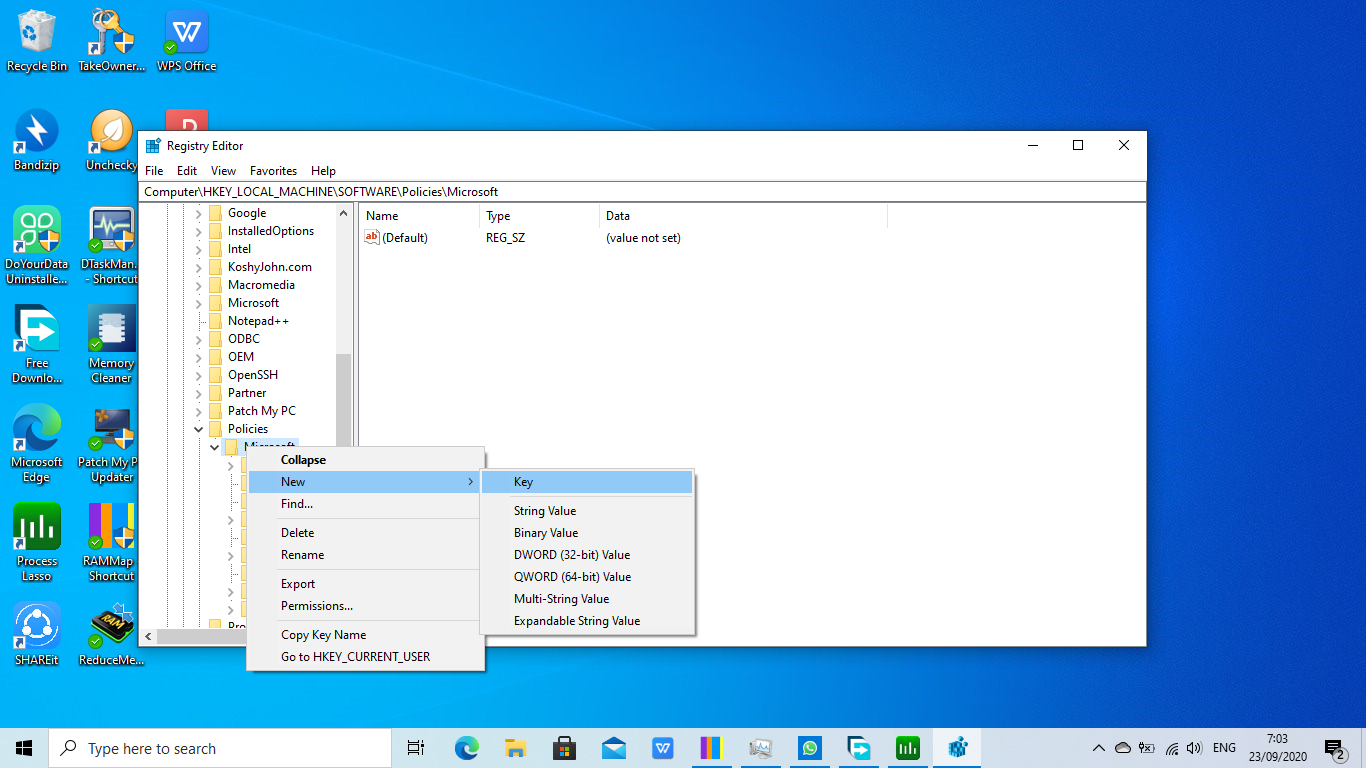The height and width of the screenshot is (768, 1366).
Task: Click the Registry Editor taskbar icon
Action: (959, 748)
